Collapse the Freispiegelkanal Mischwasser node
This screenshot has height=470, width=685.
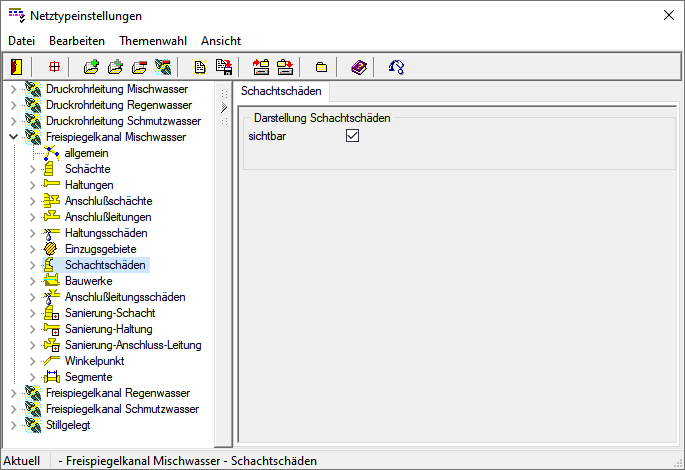[13, 137]
